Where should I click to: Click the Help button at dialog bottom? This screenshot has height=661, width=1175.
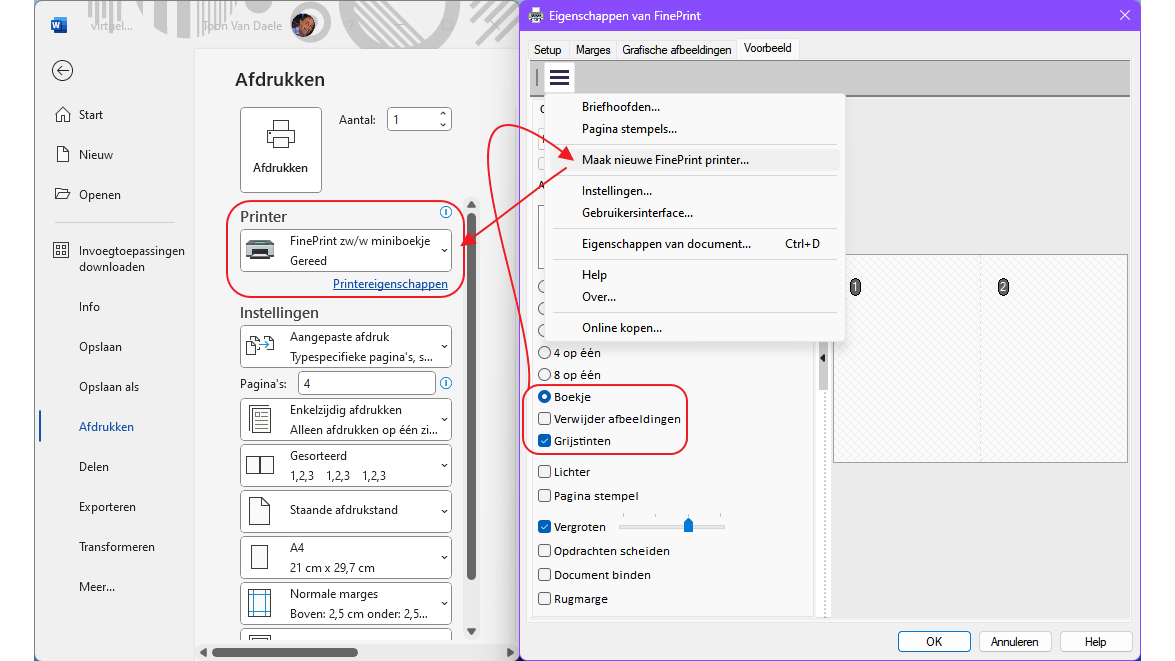[x=1095, y=642]
